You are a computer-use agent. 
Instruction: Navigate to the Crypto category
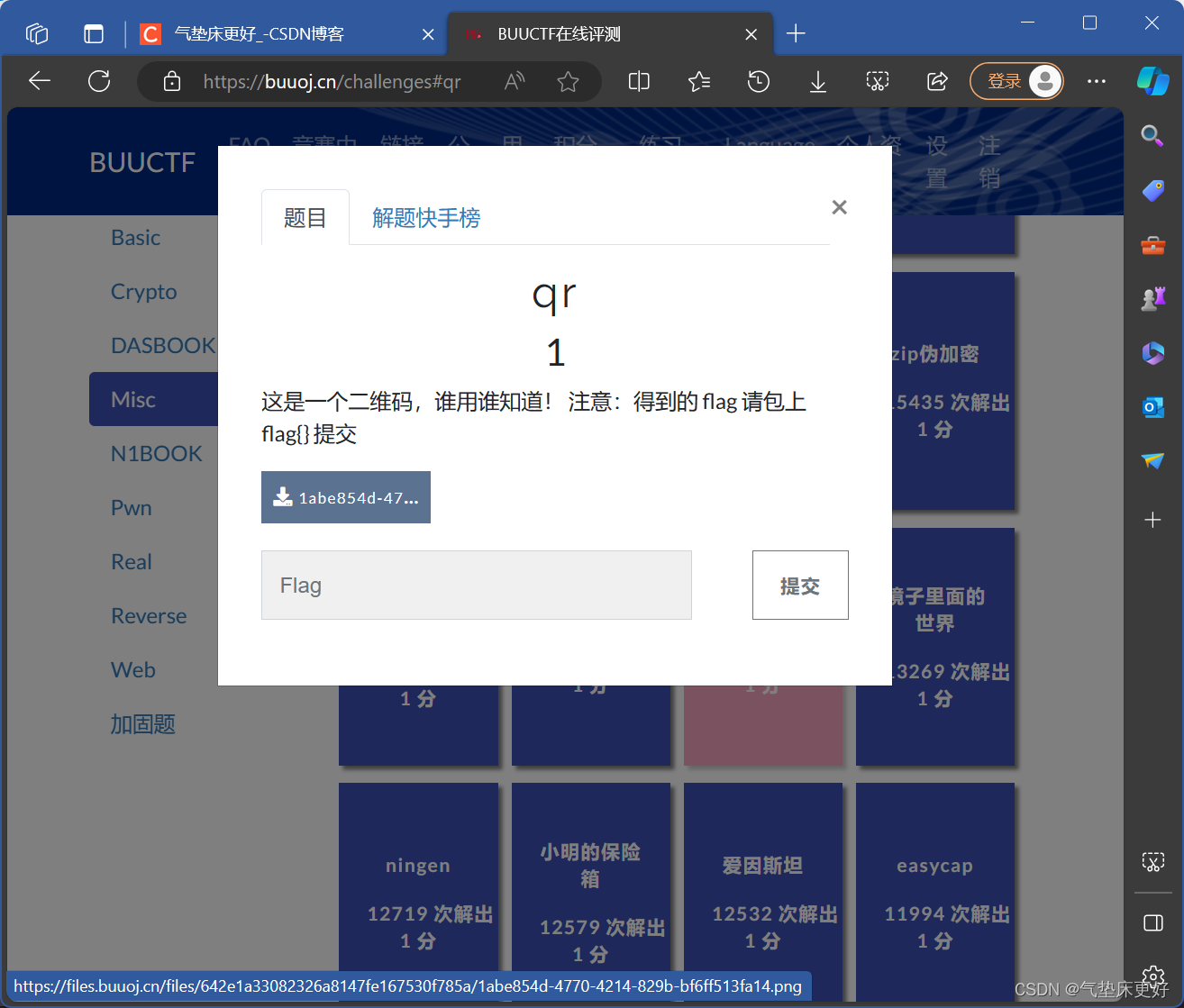pos(143,291)
